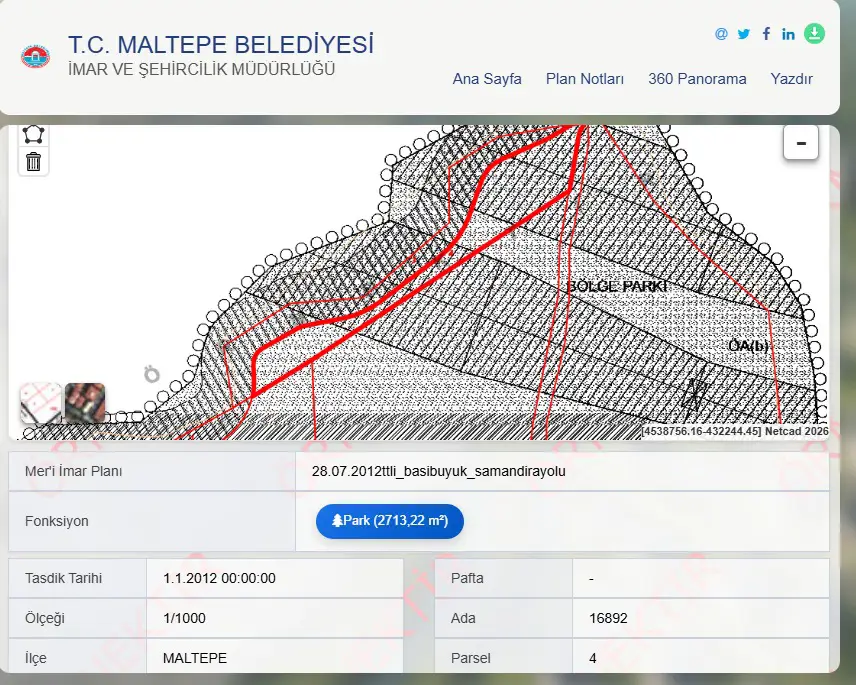Switch to the satellite imagery basemap thumbnail

tap(85, 403)
